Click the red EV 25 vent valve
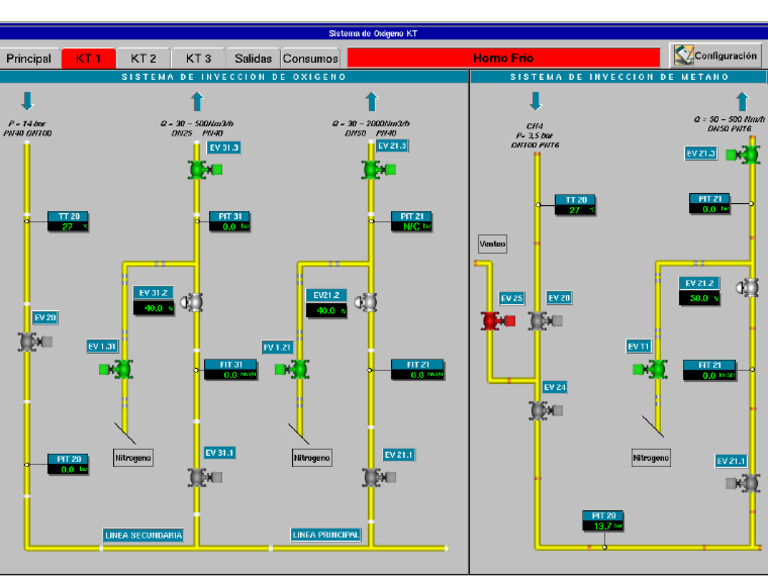The width and height of the screenshot is (768, 576). [x=498, y=321]
